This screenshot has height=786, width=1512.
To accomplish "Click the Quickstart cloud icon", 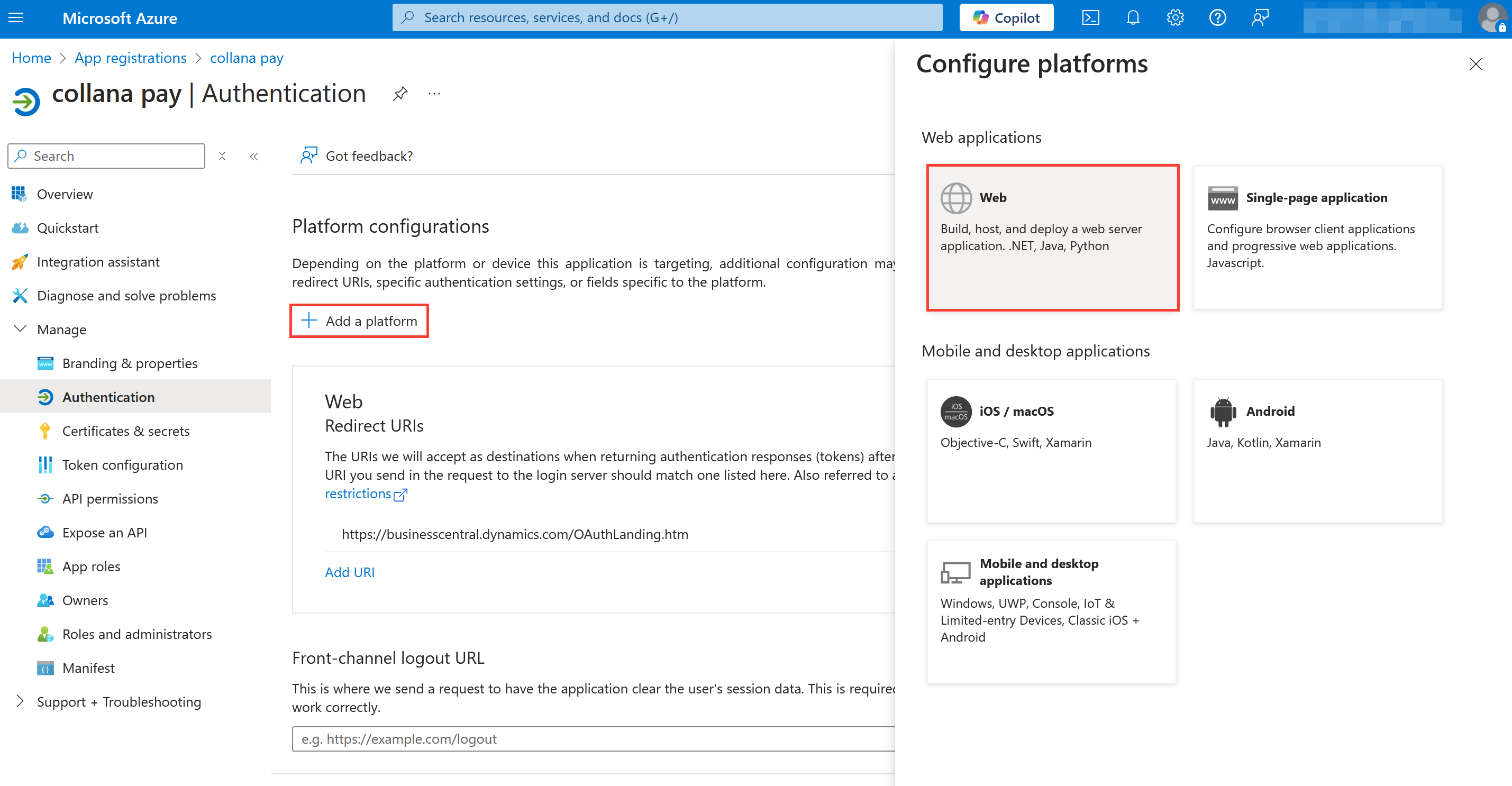I will (x=20, y=228).
